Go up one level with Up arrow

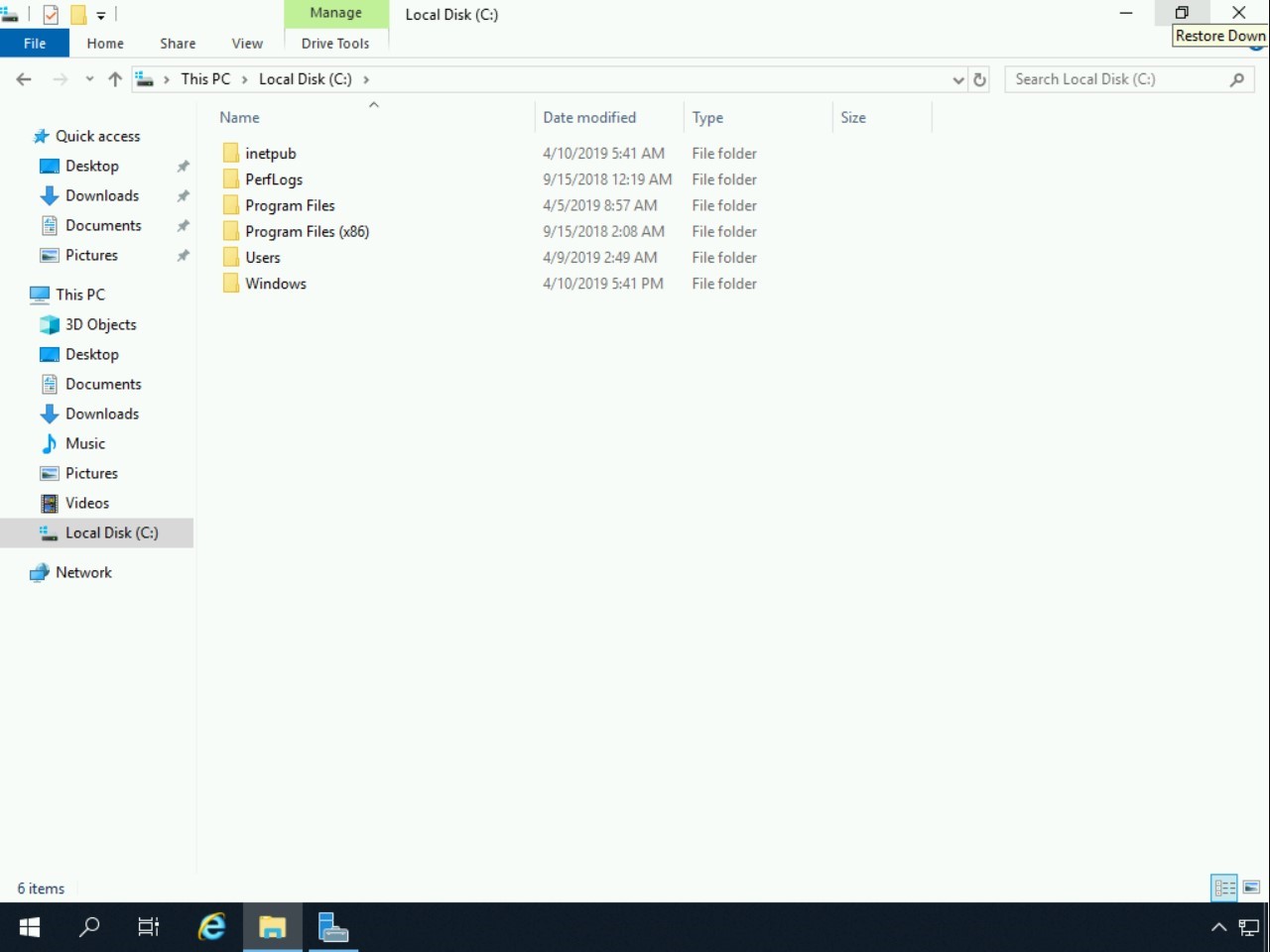pos(115,79)
